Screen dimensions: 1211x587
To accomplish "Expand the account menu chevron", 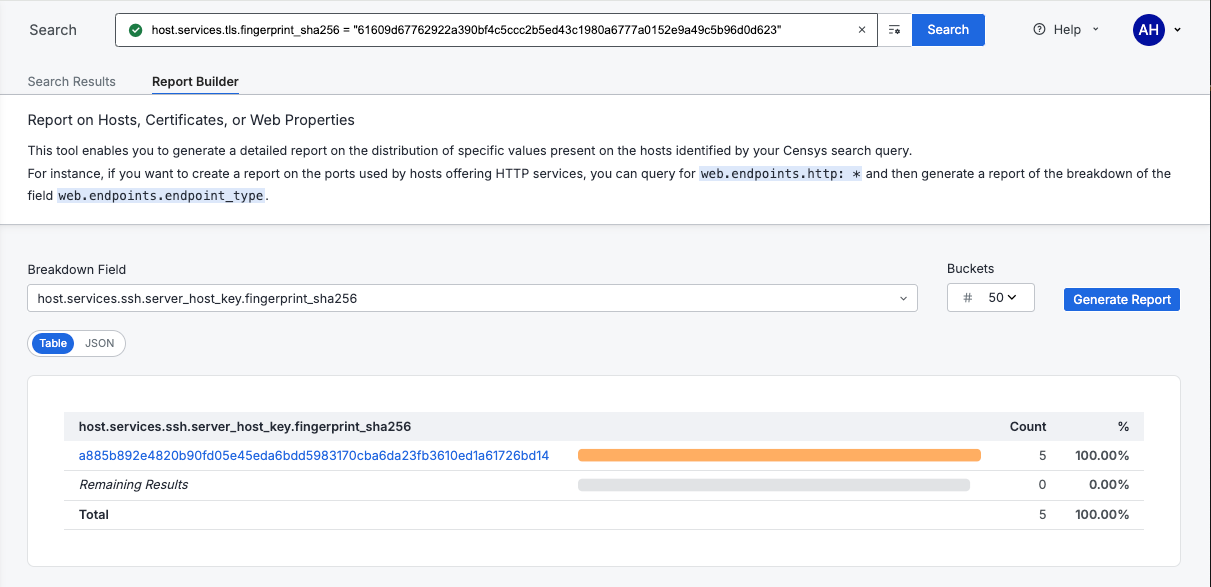I will [1178, 30].
